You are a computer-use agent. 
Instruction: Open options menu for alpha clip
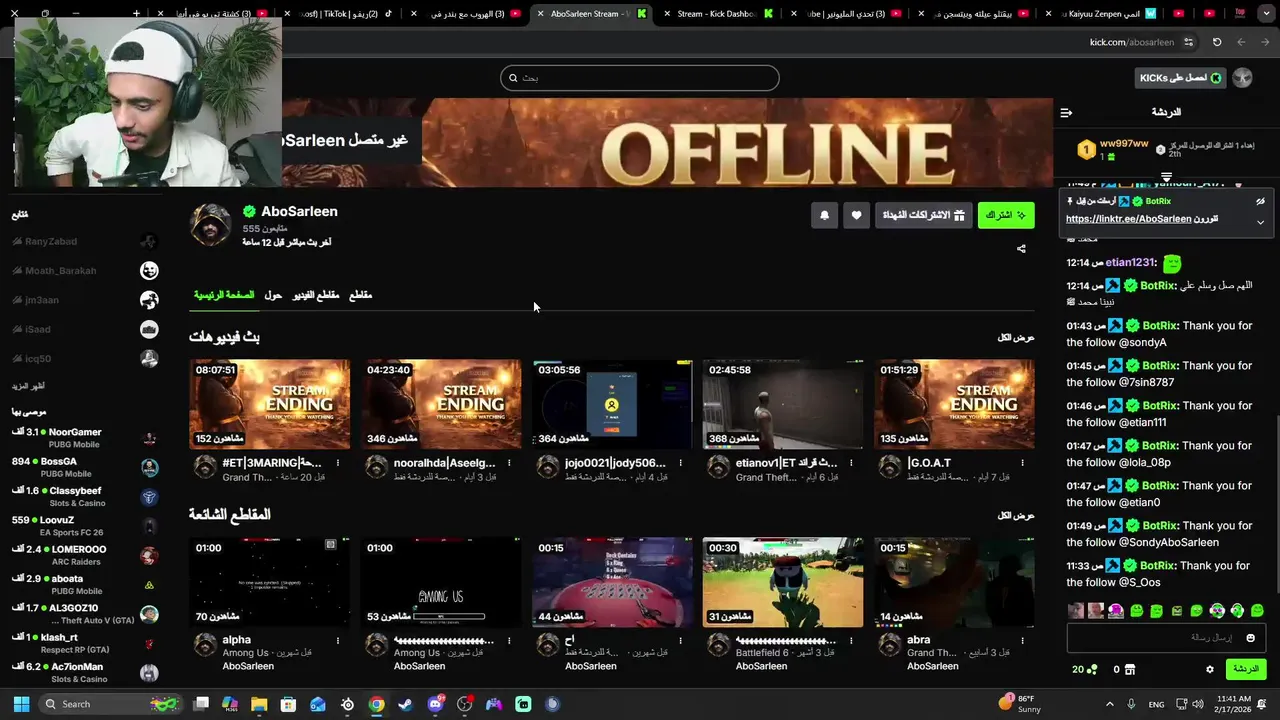(338, 640)
